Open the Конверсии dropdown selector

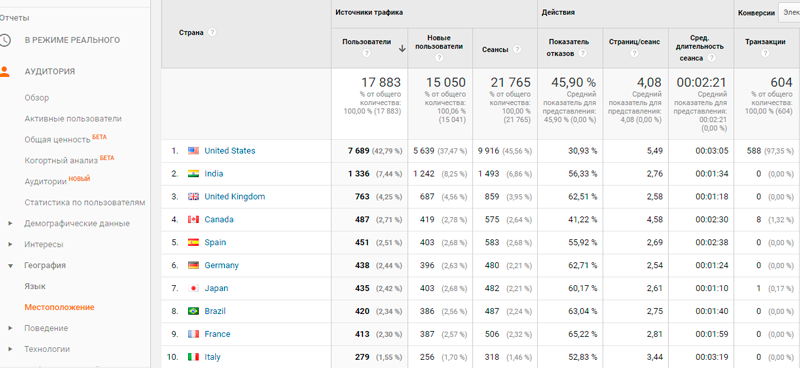(789, 13)
